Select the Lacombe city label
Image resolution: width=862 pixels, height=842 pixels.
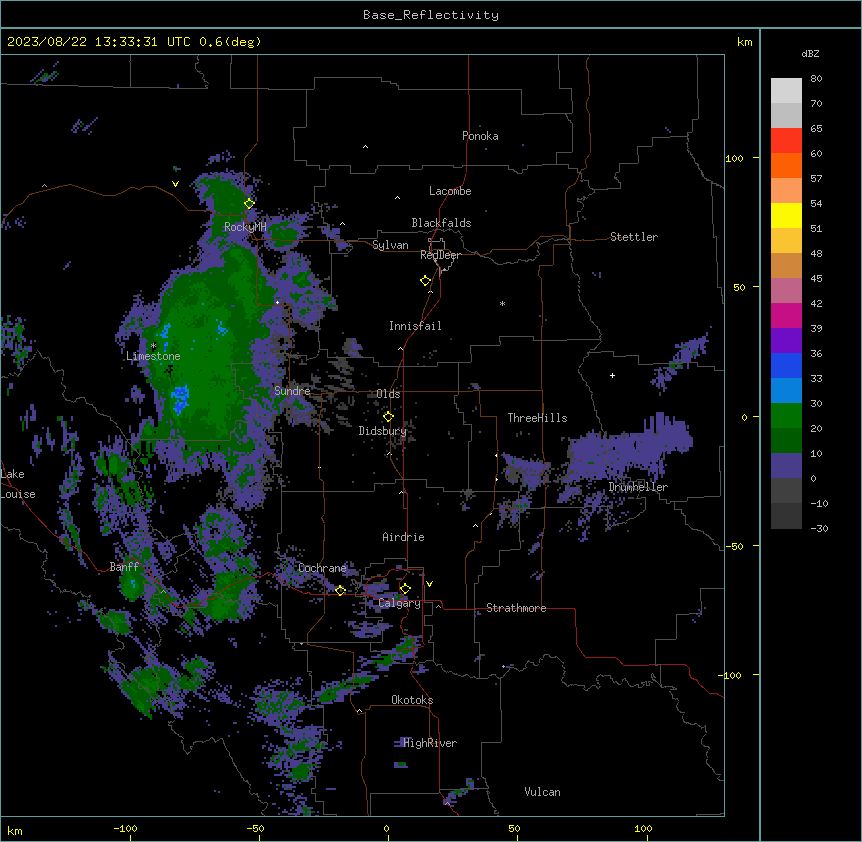[450, 191]
